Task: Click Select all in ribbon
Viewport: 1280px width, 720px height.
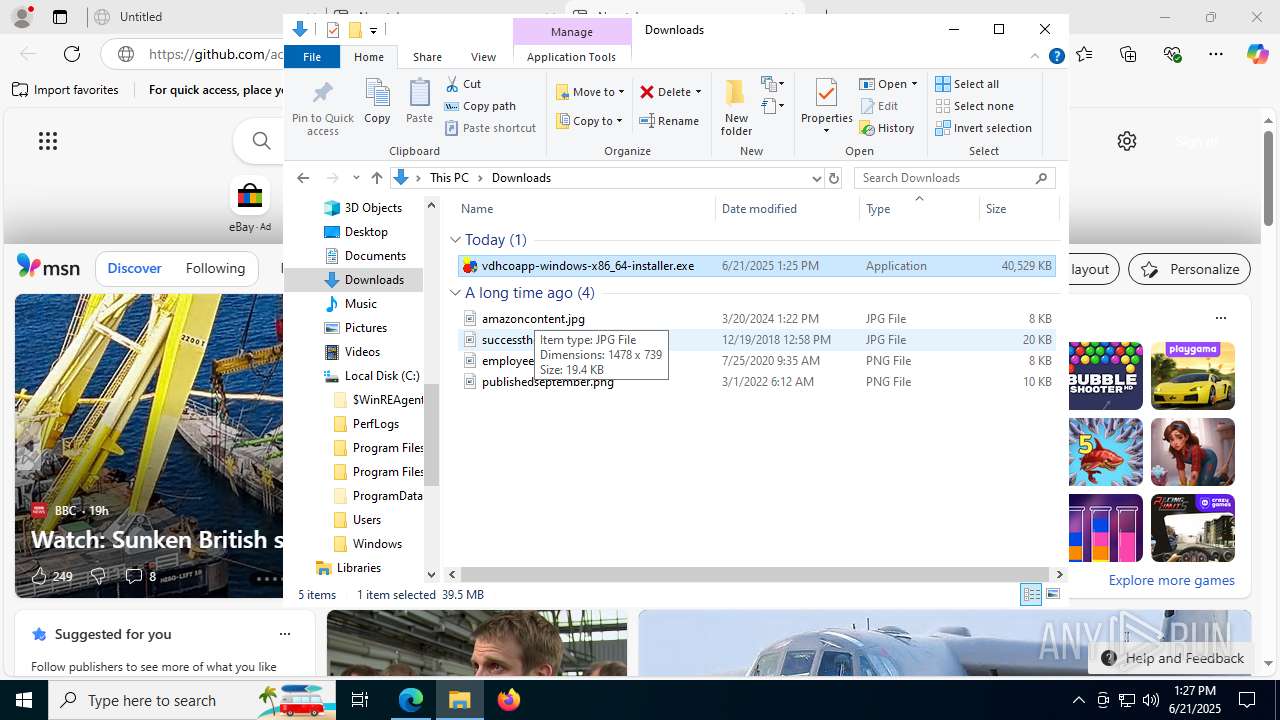Action: coord(967,84)
